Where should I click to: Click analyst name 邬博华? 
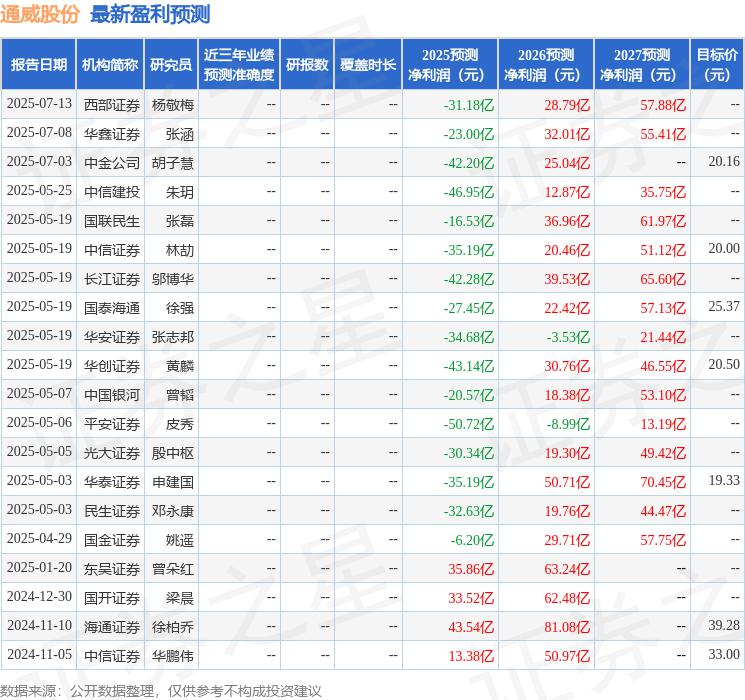[x=172, y=279]
